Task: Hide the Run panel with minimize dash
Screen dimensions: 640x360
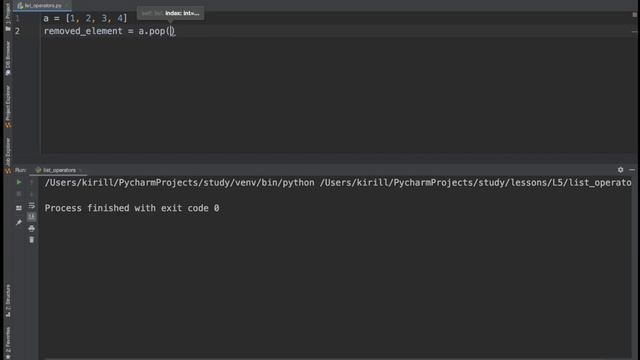Action: [632, 170]
